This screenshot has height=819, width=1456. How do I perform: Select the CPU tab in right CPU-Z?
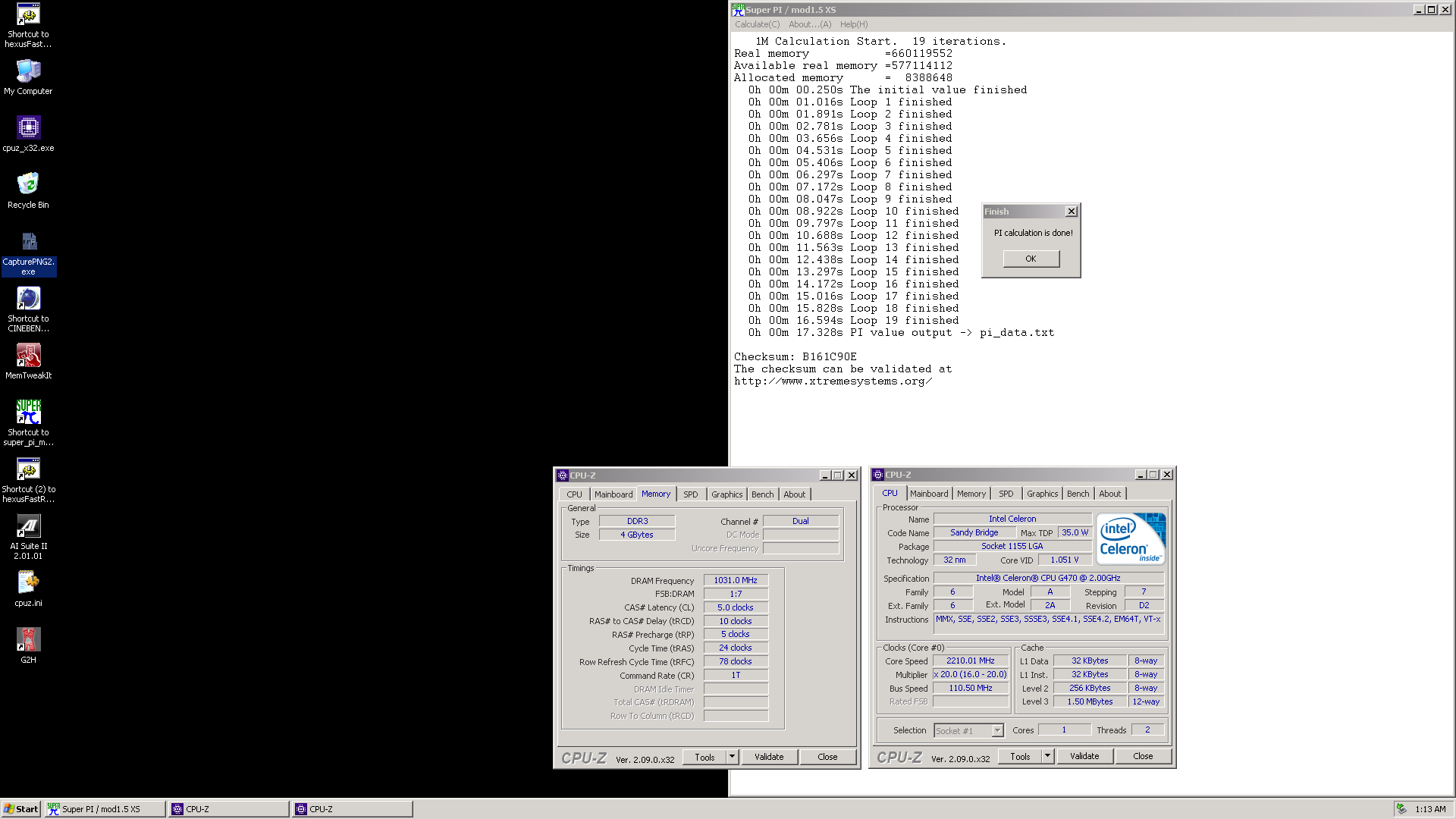[890, 493]
